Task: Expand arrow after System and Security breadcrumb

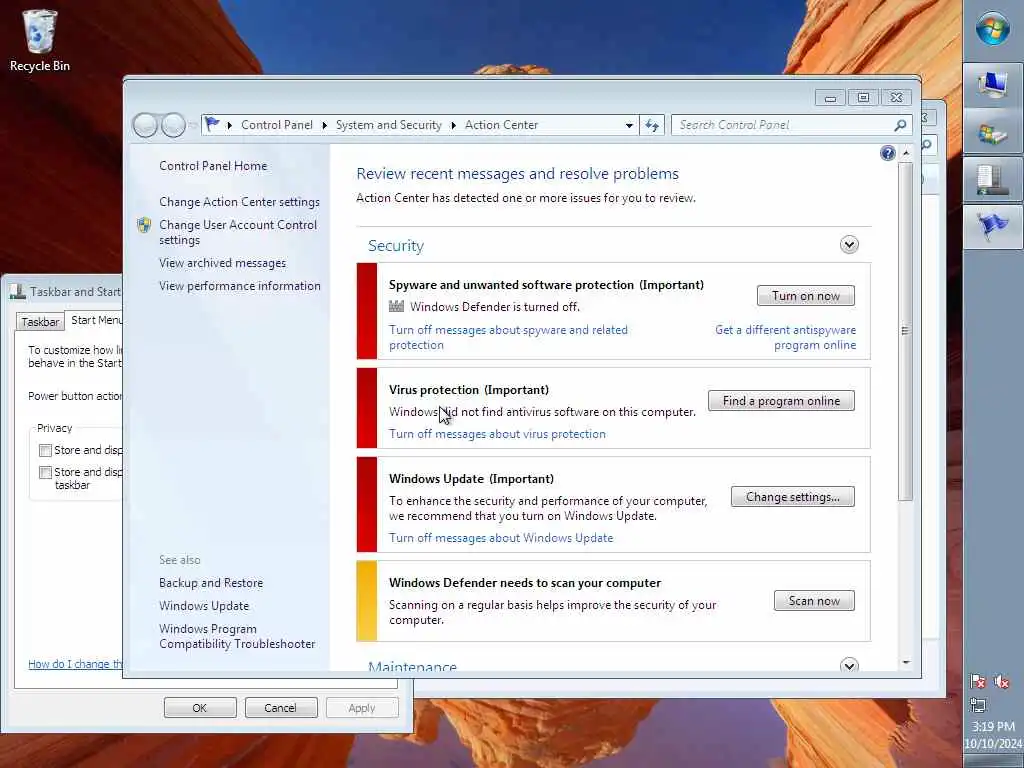Action: click(453, 125)
